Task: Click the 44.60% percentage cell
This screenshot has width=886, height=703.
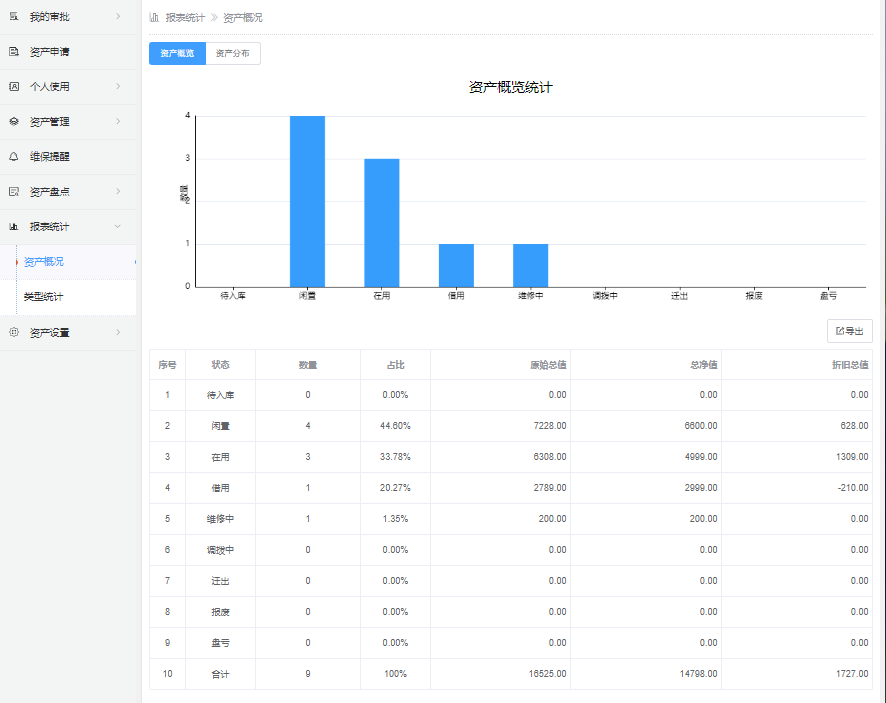Action: pos(396,426)
